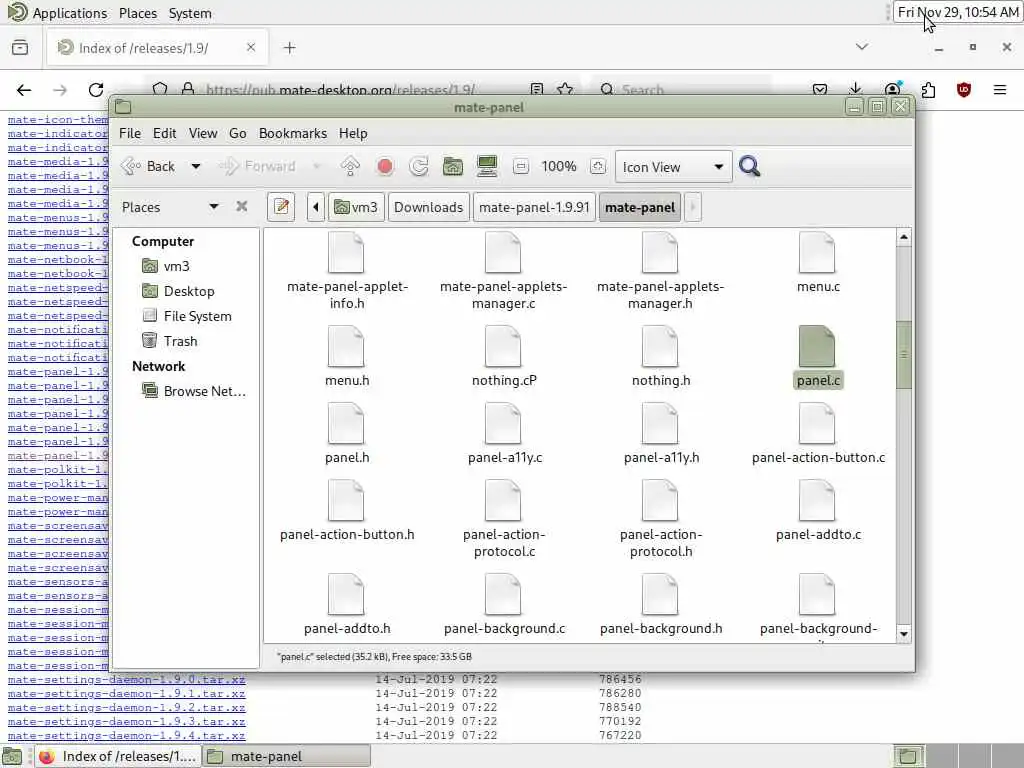Select the mate-panel-applet-info.h file icon

pos(346,253)
